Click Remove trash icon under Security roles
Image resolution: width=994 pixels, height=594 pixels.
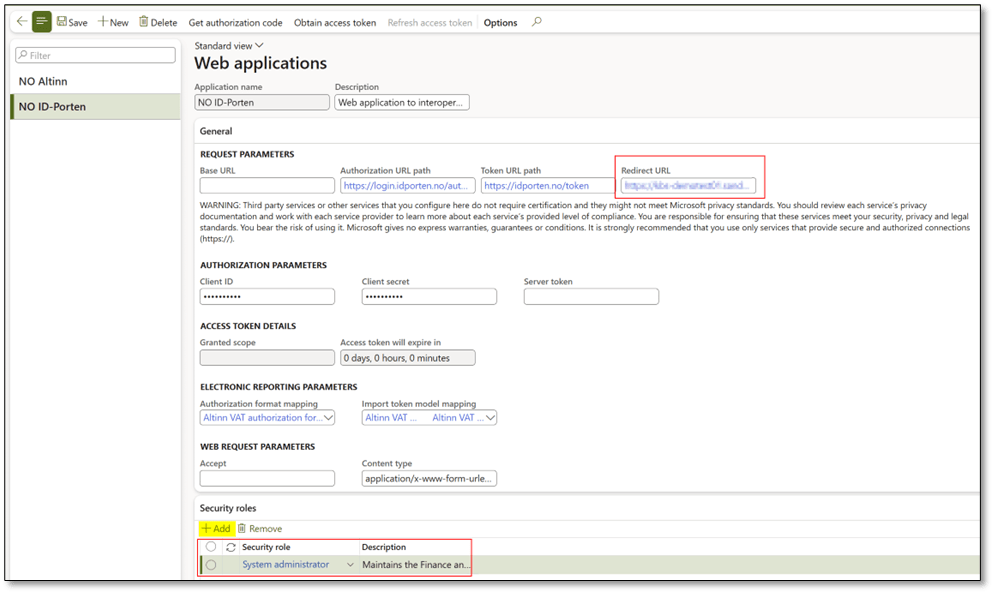(x=242, y=528)
